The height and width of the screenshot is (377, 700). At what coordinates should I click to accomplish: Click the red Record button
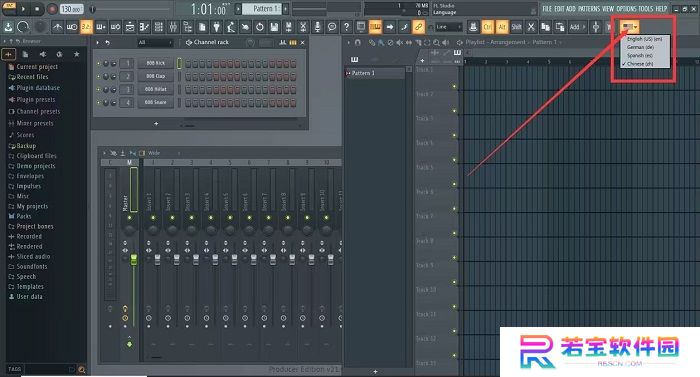52,8
